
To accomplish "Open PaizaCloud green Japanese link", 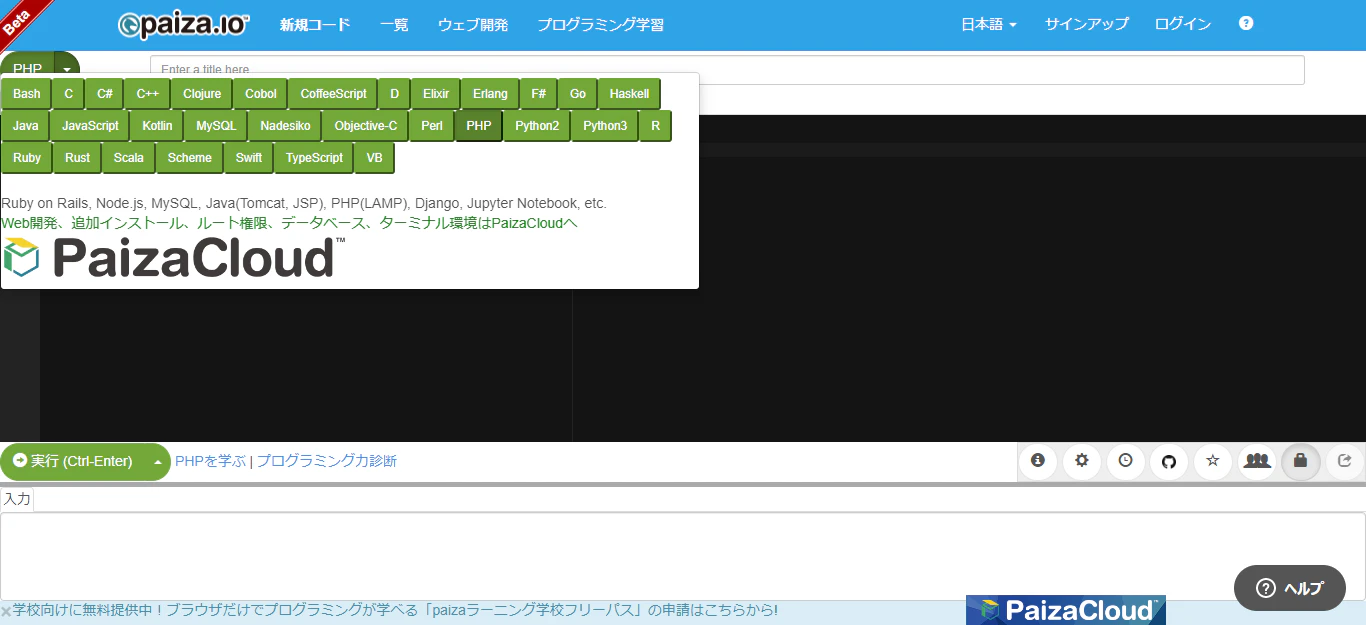I will point(290,223).
